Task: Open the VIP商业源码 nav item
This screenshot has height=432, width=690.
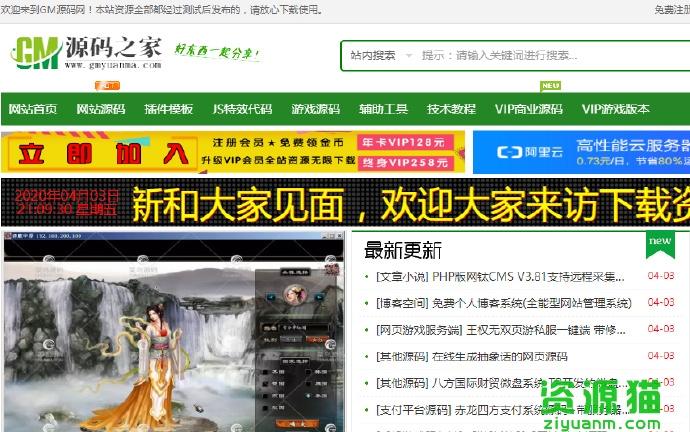Action: click(529, 109)
